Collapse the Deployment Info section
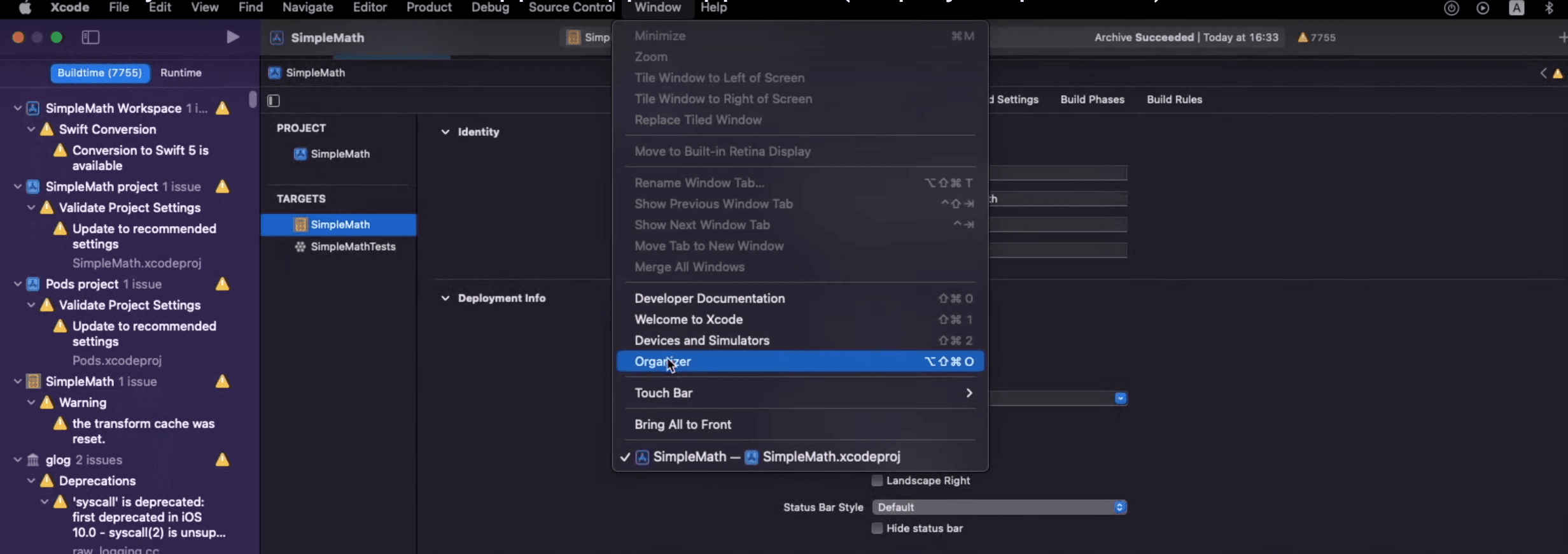This screenshot has height=554, width=1568. (445, 299)
